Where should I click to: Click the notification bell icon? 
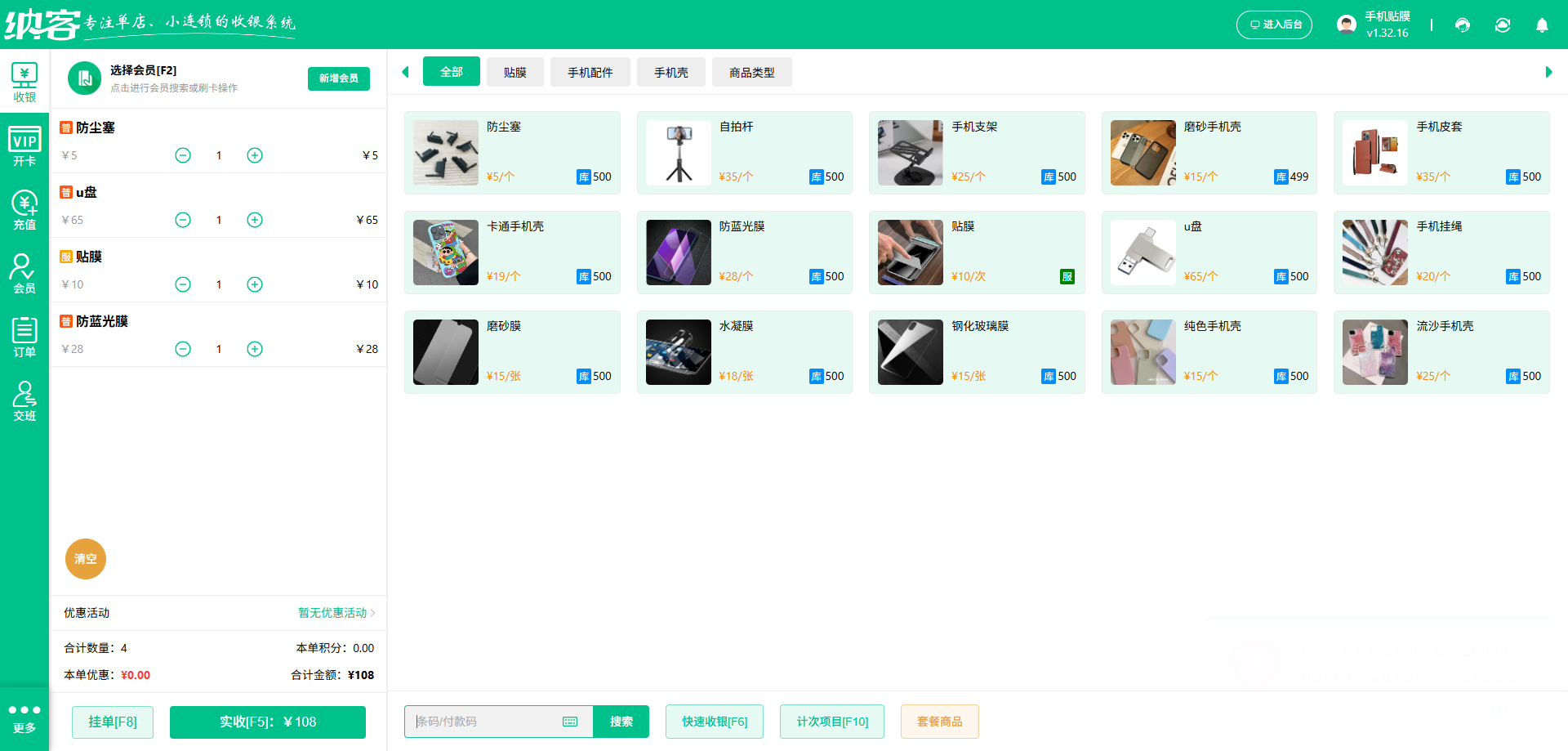(x=1542, y=25)
